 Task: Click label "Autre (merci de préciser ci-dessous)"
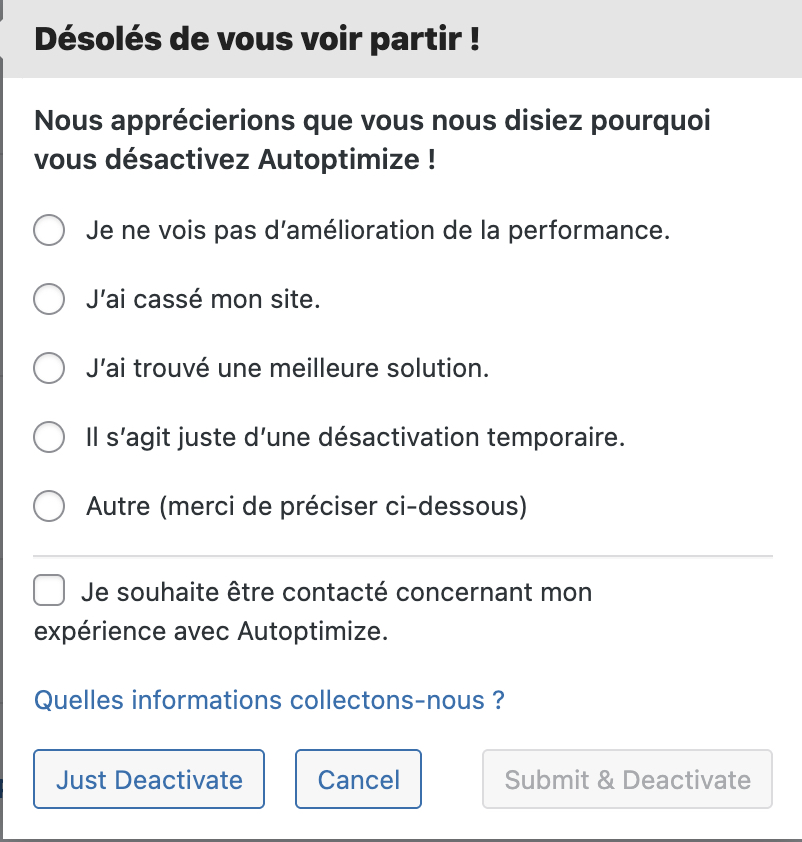(307, 506)
